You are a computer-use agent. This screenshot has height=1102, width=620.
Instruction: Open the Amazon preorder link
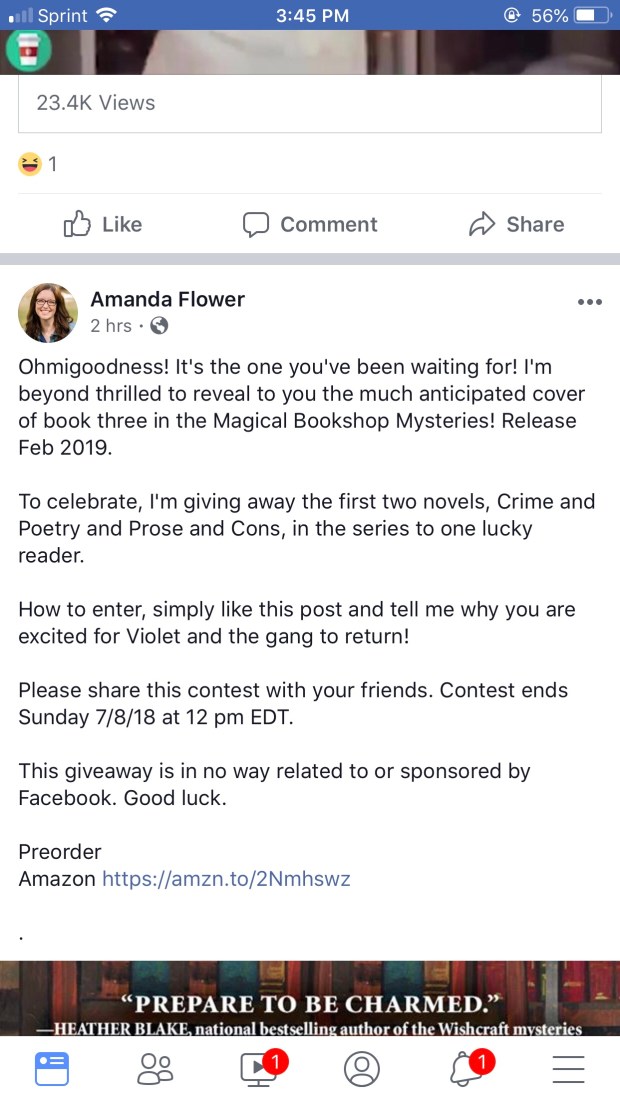pyautogui.click(x=226, y=880)
